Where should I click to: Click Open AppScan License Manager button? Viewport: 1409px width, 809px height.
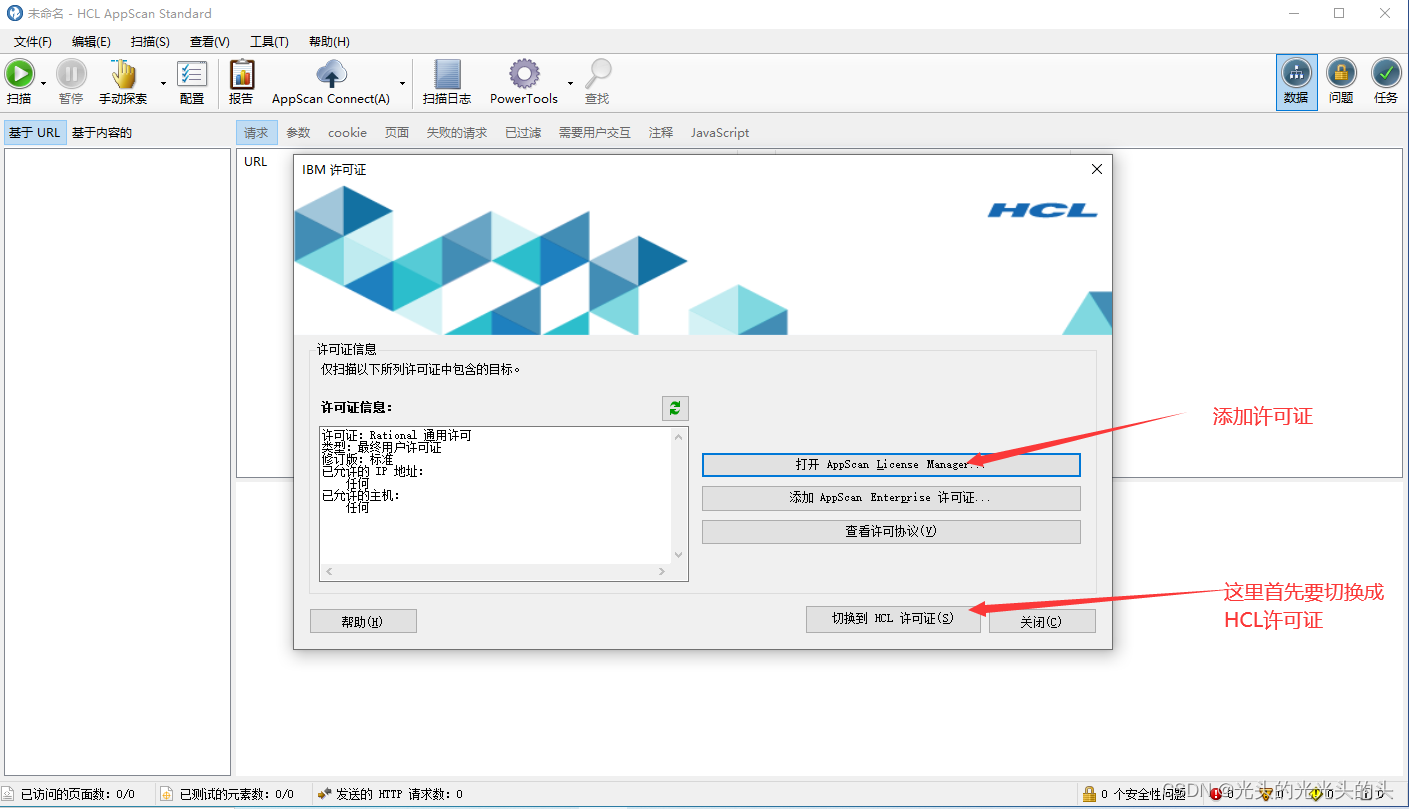click(891, 465)
